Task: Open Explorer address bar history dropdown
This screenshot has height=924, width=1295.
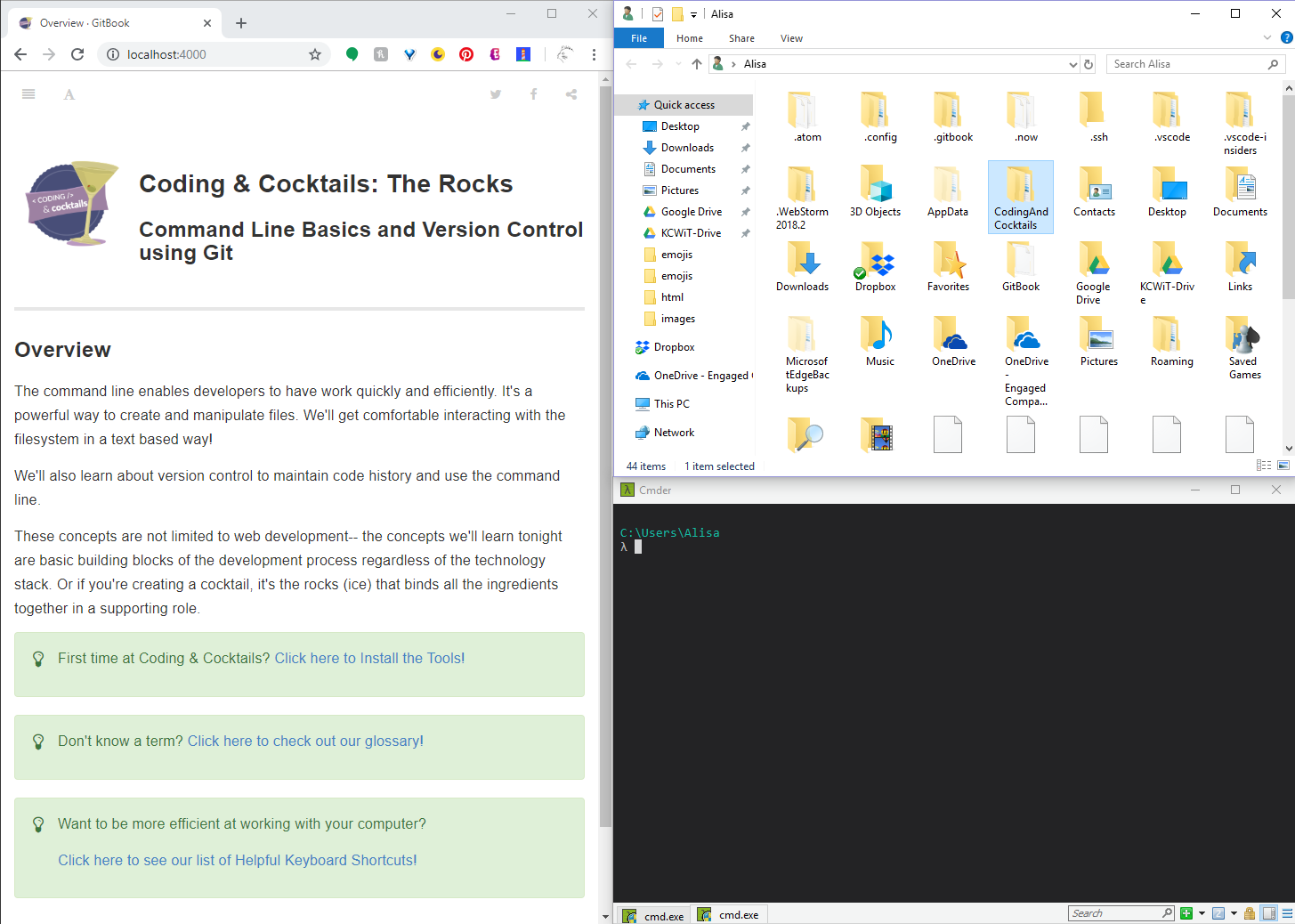Action: [1072, 64]
